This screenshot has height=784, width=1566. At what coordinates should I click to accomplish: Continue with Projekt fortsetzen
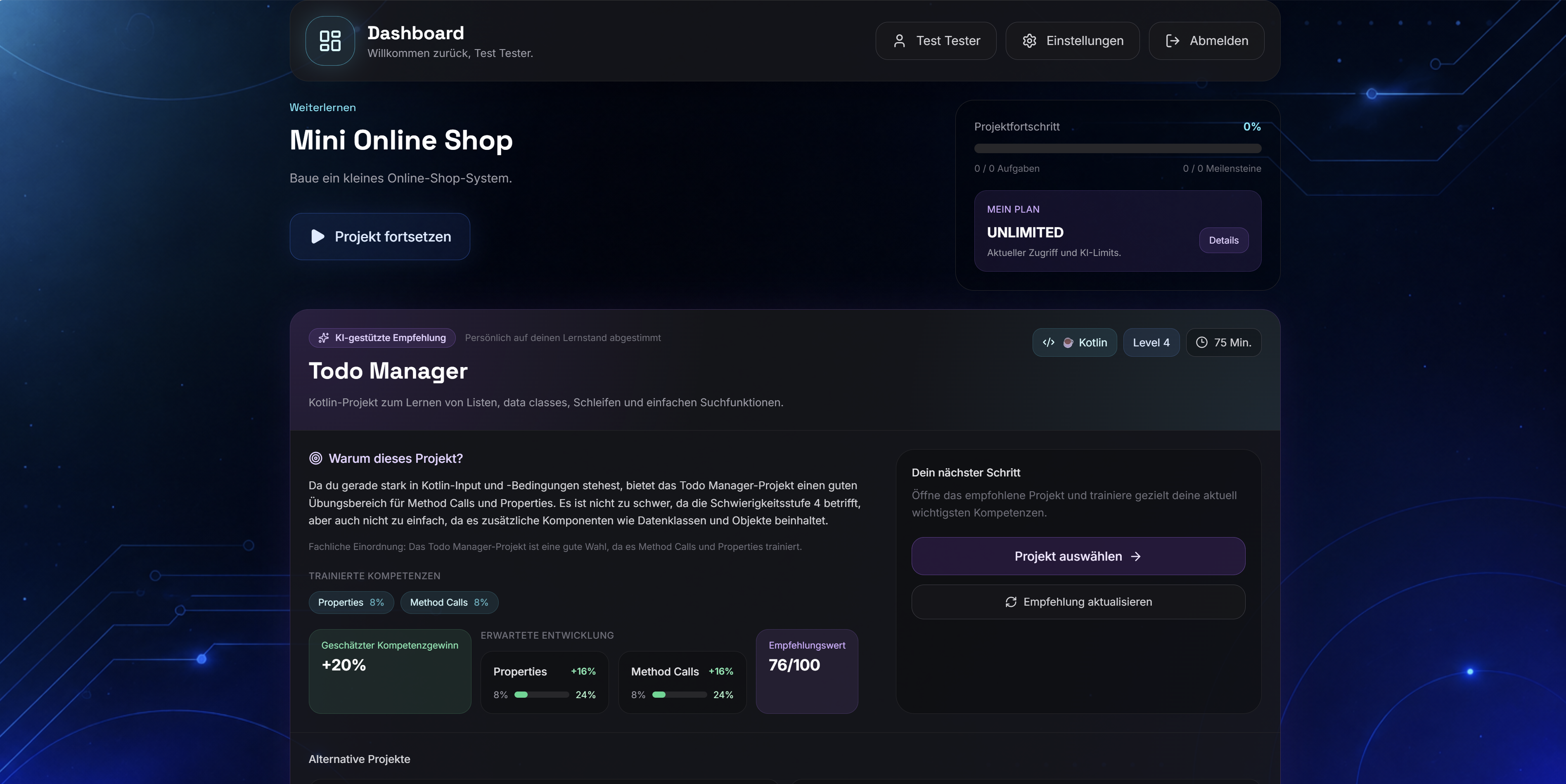tap(380, 237)
